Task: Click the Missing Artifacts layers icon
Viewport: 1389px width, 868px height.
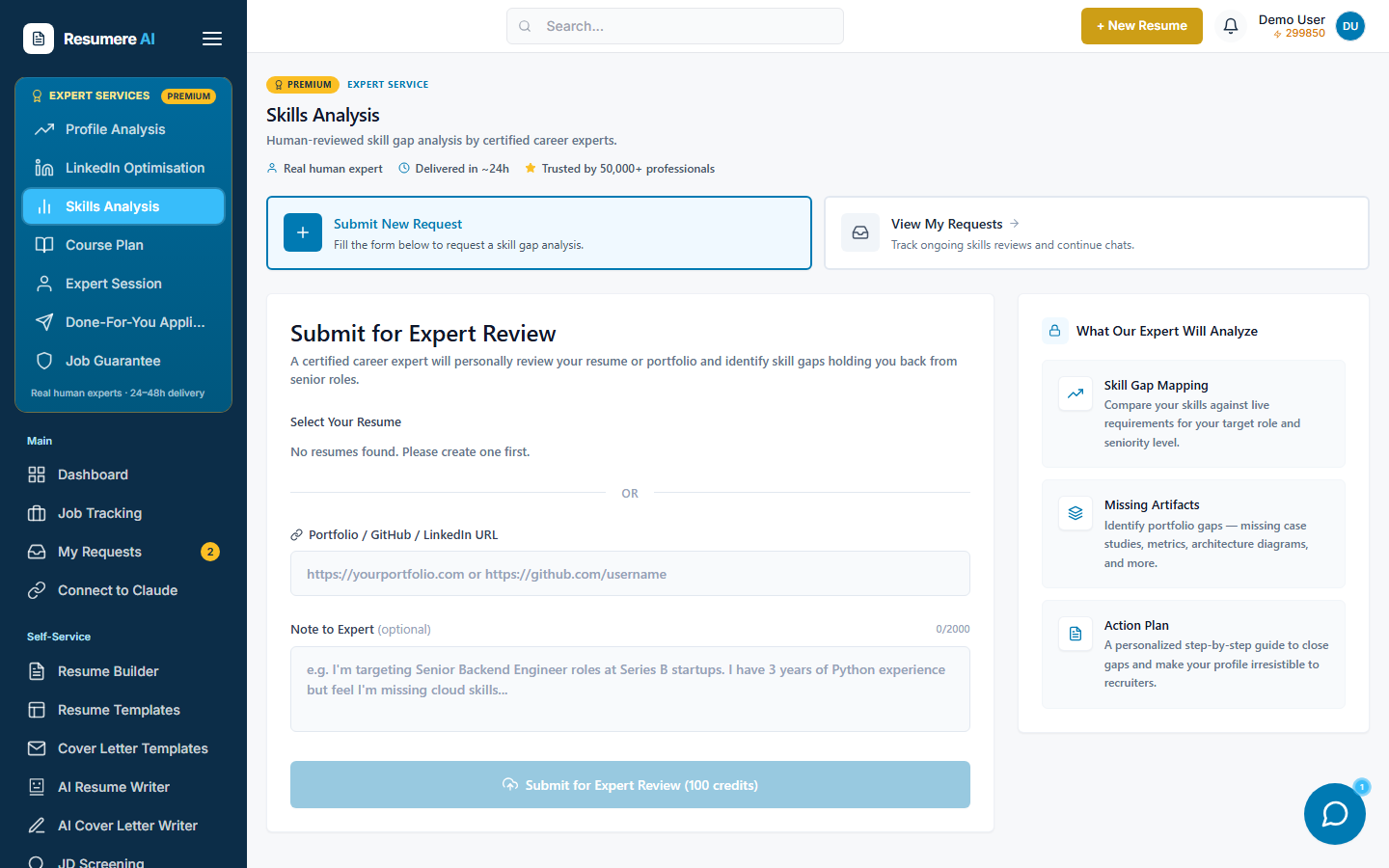Action: [x=1076, y=513]
